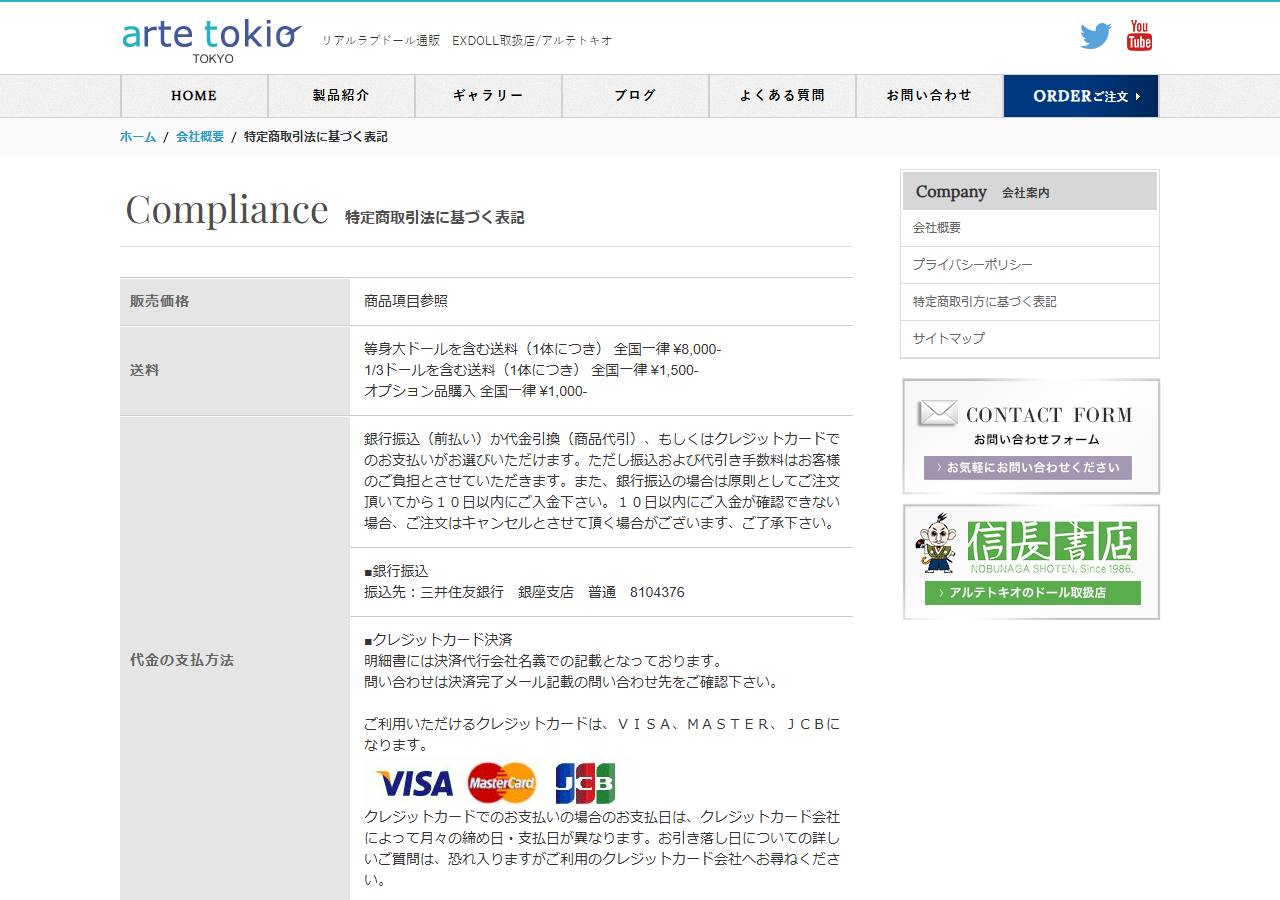The width and height of the screenshot is (1280, 900).
Task: Click the arte tokio logo
Action: click(212, 40)
